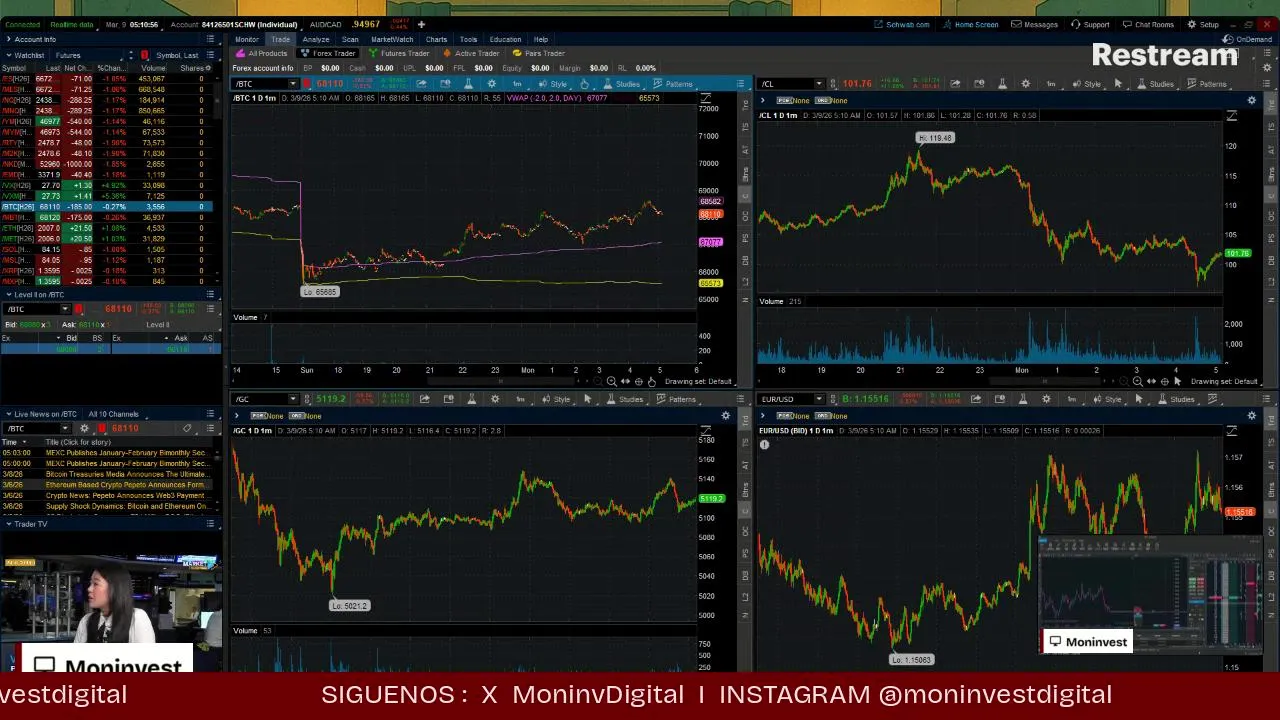Select the highlighted /BTC watchlist row
The height and width of the screenshot is (720, 1280).
point(106,206)
